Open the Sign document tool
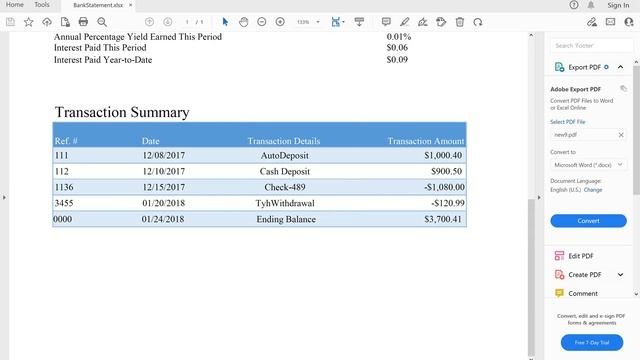The height and width of the screenshot is (360, 640). [423, 22]
